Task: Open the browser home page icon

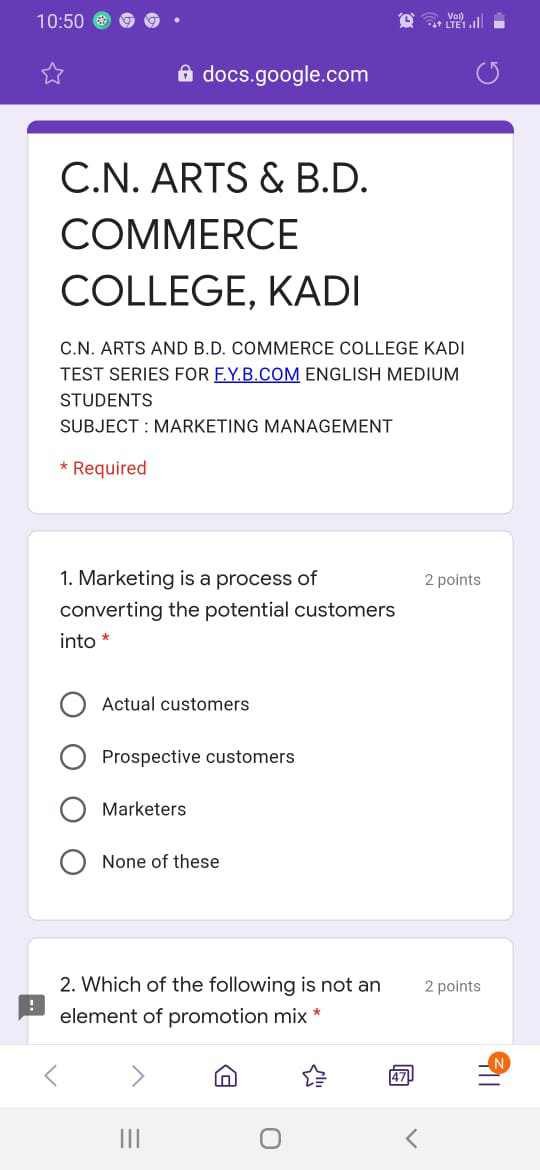Action: point(225,1075)
